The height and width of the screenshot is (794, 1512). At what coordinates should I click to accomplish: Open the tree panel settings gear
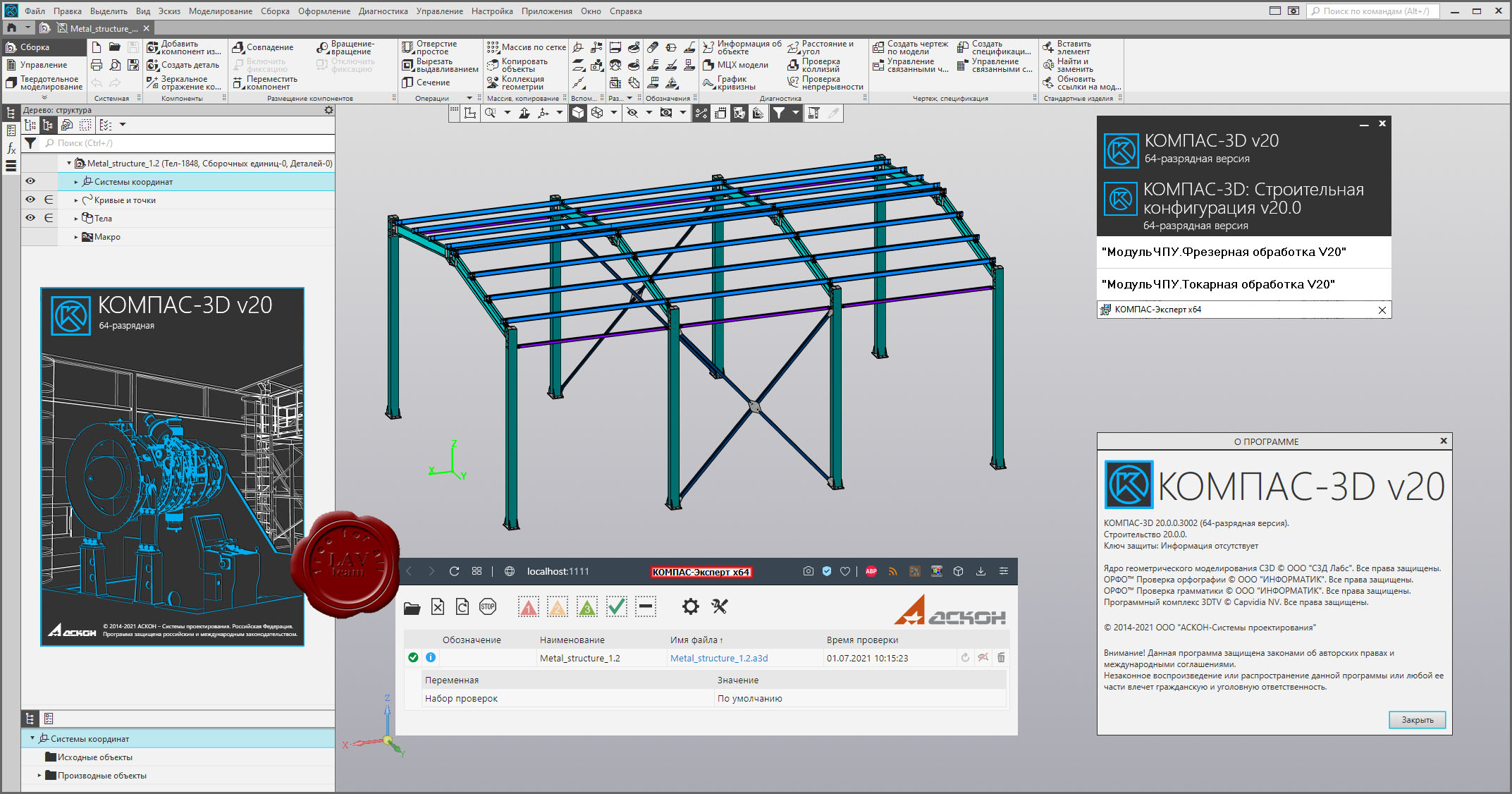pos(328,110)
